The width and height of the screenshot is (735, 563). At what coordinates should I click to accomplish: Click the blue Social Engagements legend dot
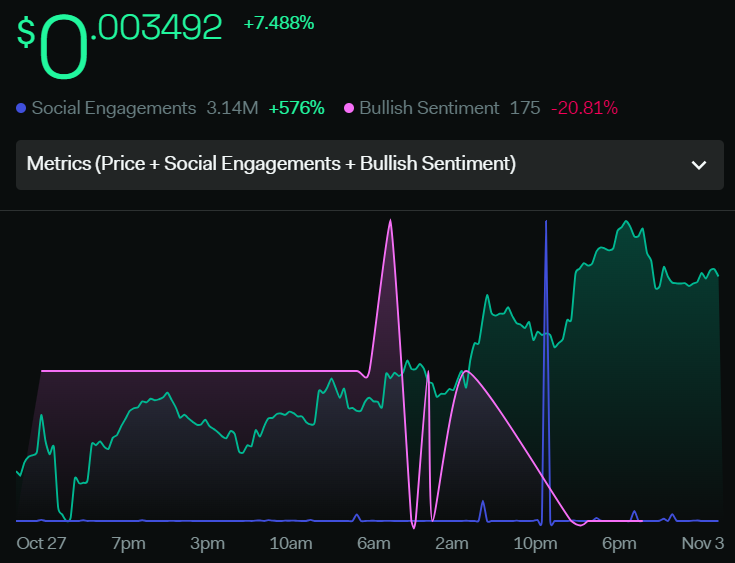coord(21,108)
